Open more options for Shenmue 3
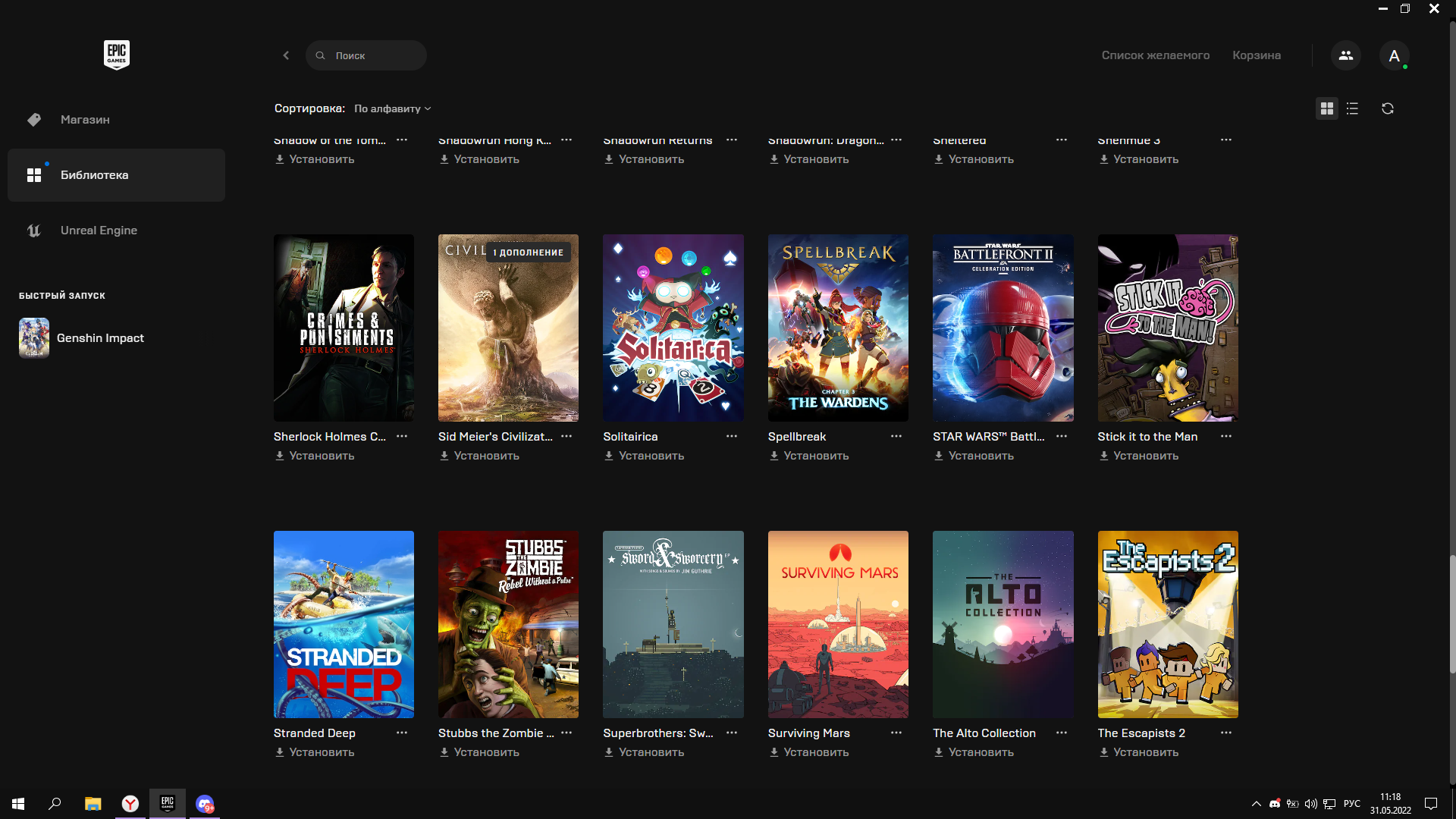 point(1226,140)
